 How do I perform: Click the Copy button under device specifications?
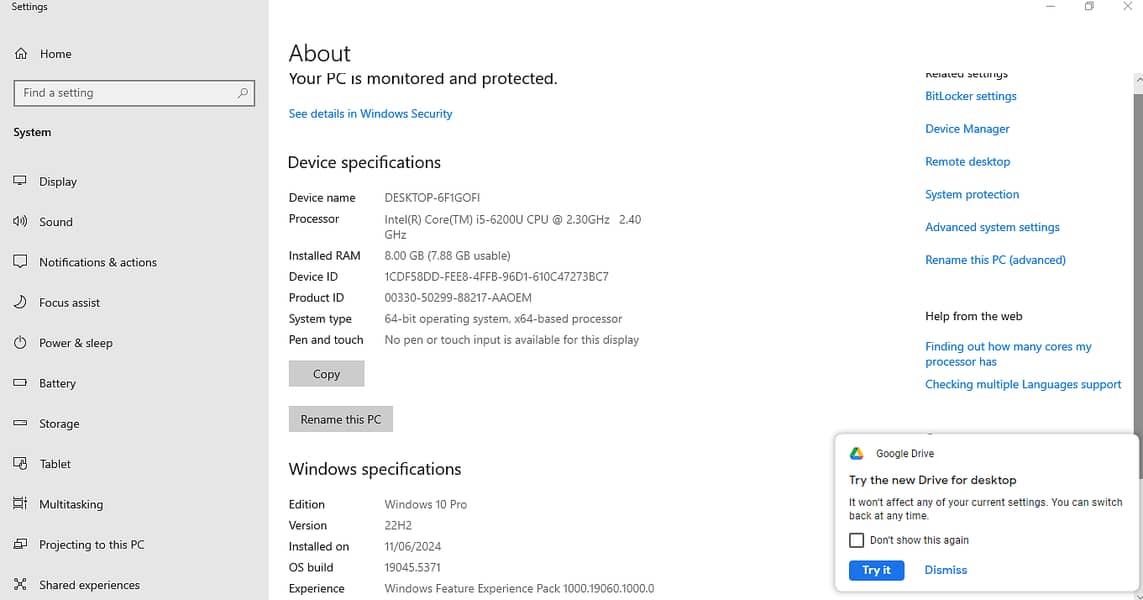327,374
